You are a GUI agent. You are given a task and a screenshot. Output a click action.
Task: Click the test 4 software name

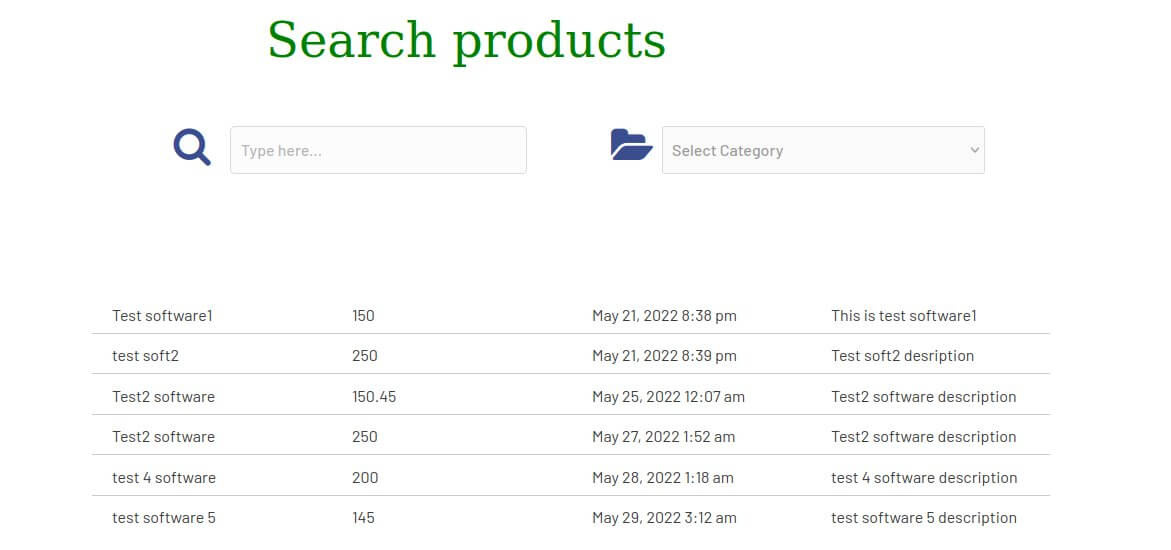(x=164, y=478)
